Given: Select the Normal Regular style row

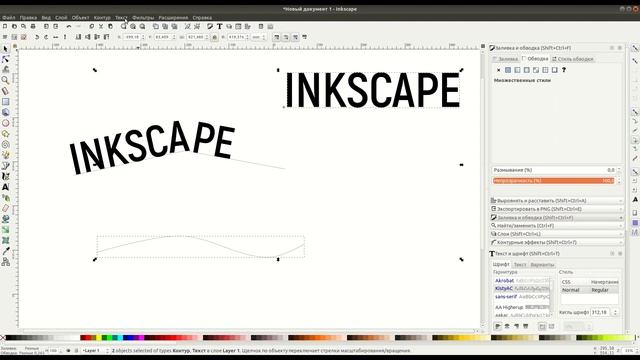Looking at the screenshot, I should [589, 290].
